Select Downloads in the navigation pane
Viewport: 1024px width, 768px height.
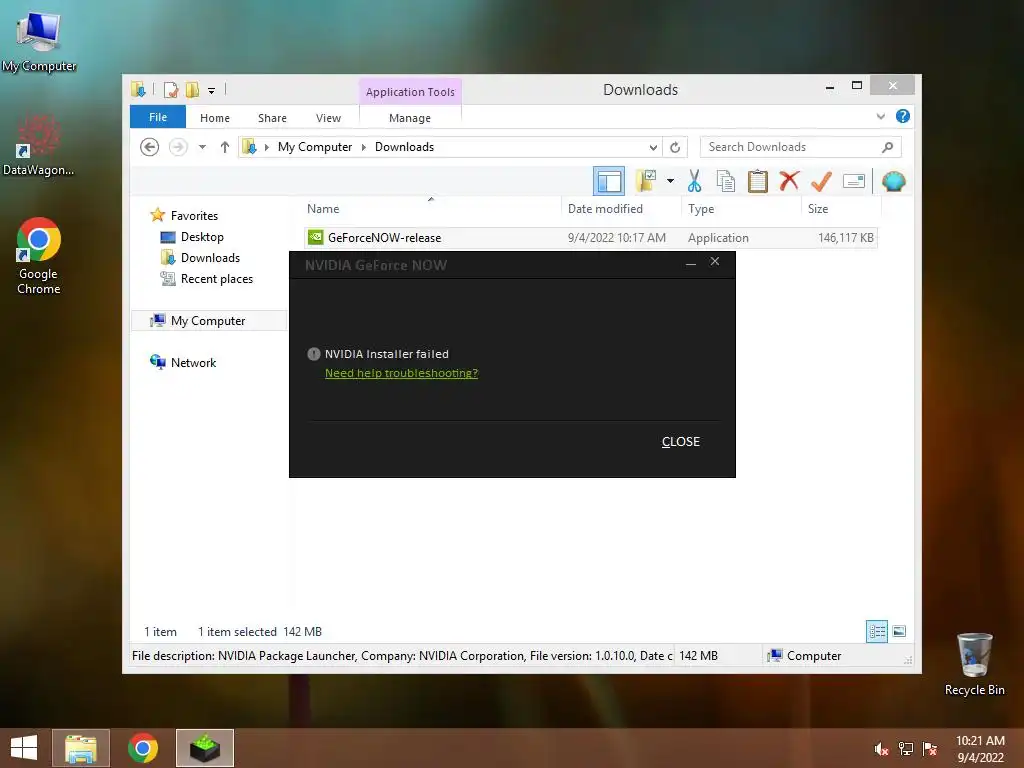click(210, 257)
